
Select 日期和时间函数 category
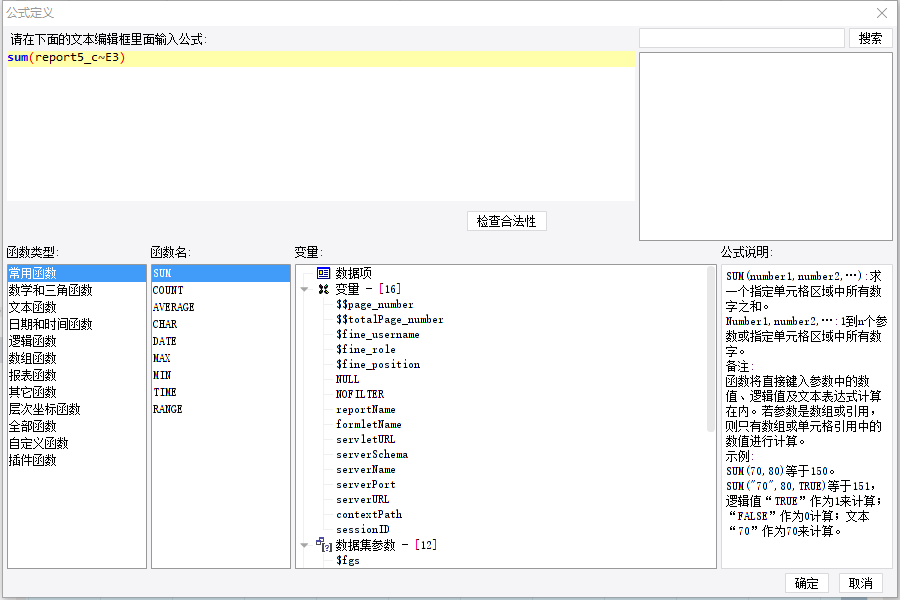76,324
